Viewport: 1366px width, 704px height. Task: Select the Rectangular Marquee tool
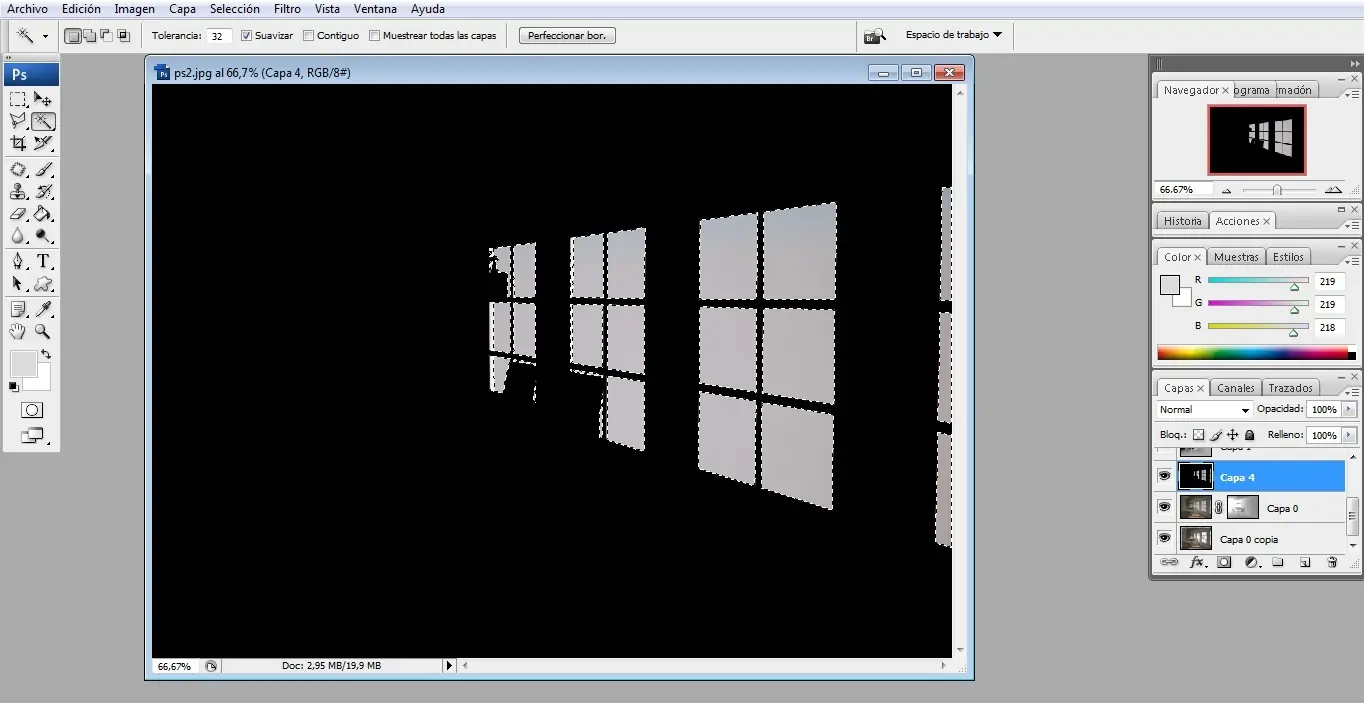18,99
